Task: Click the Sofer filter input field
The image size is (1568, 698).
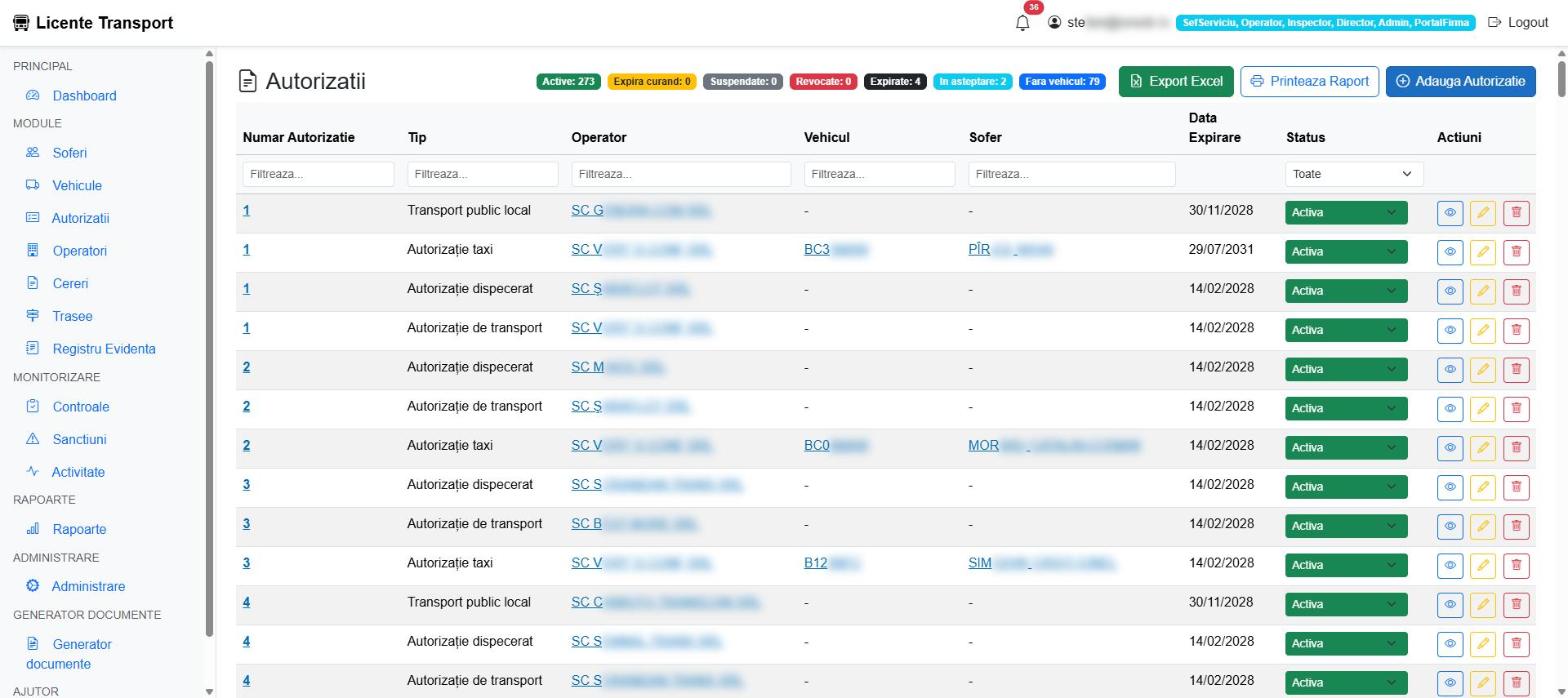Action: tap(1072, 174)
